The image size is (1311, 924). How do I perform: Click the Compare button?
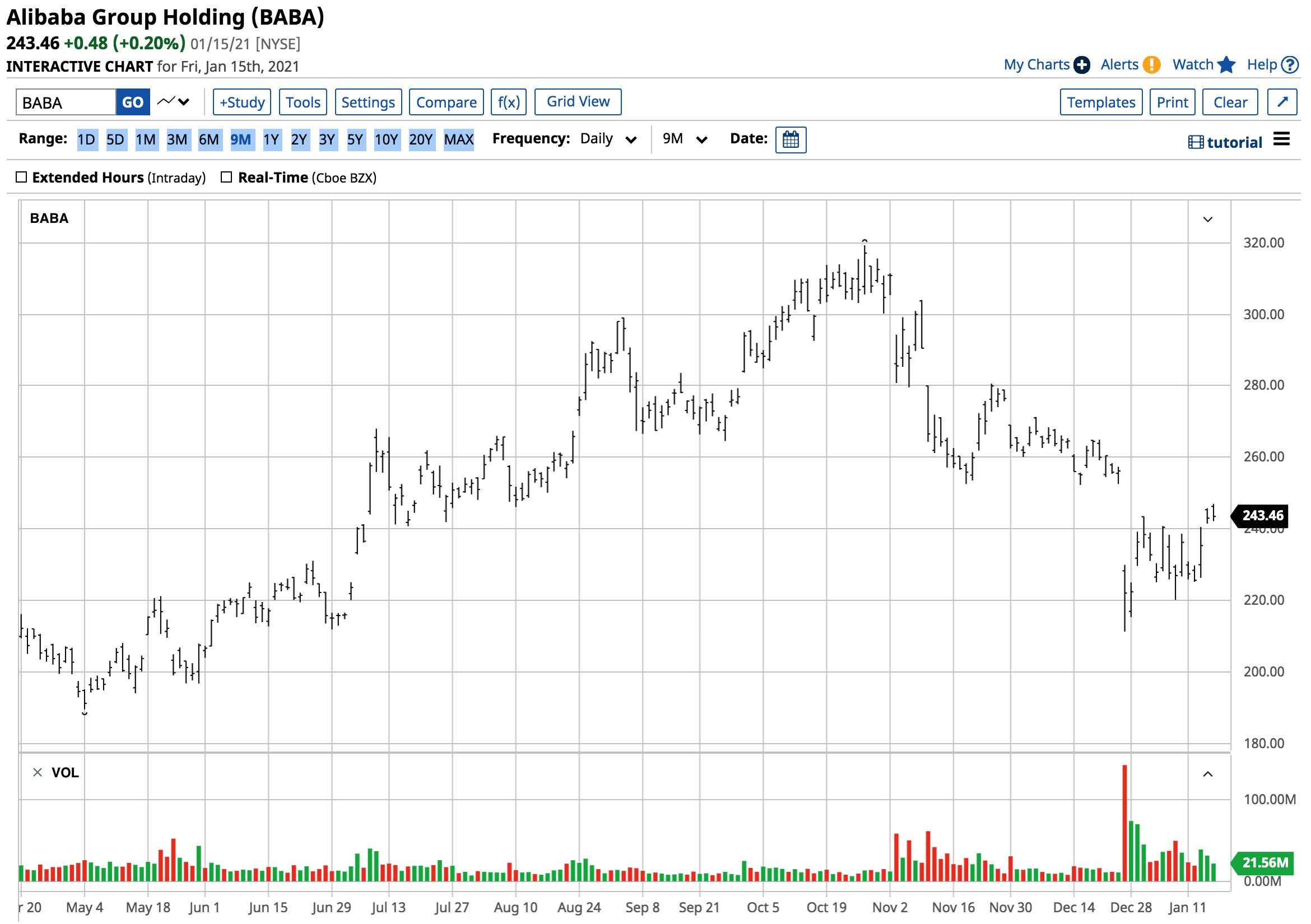tap(447, 102)
